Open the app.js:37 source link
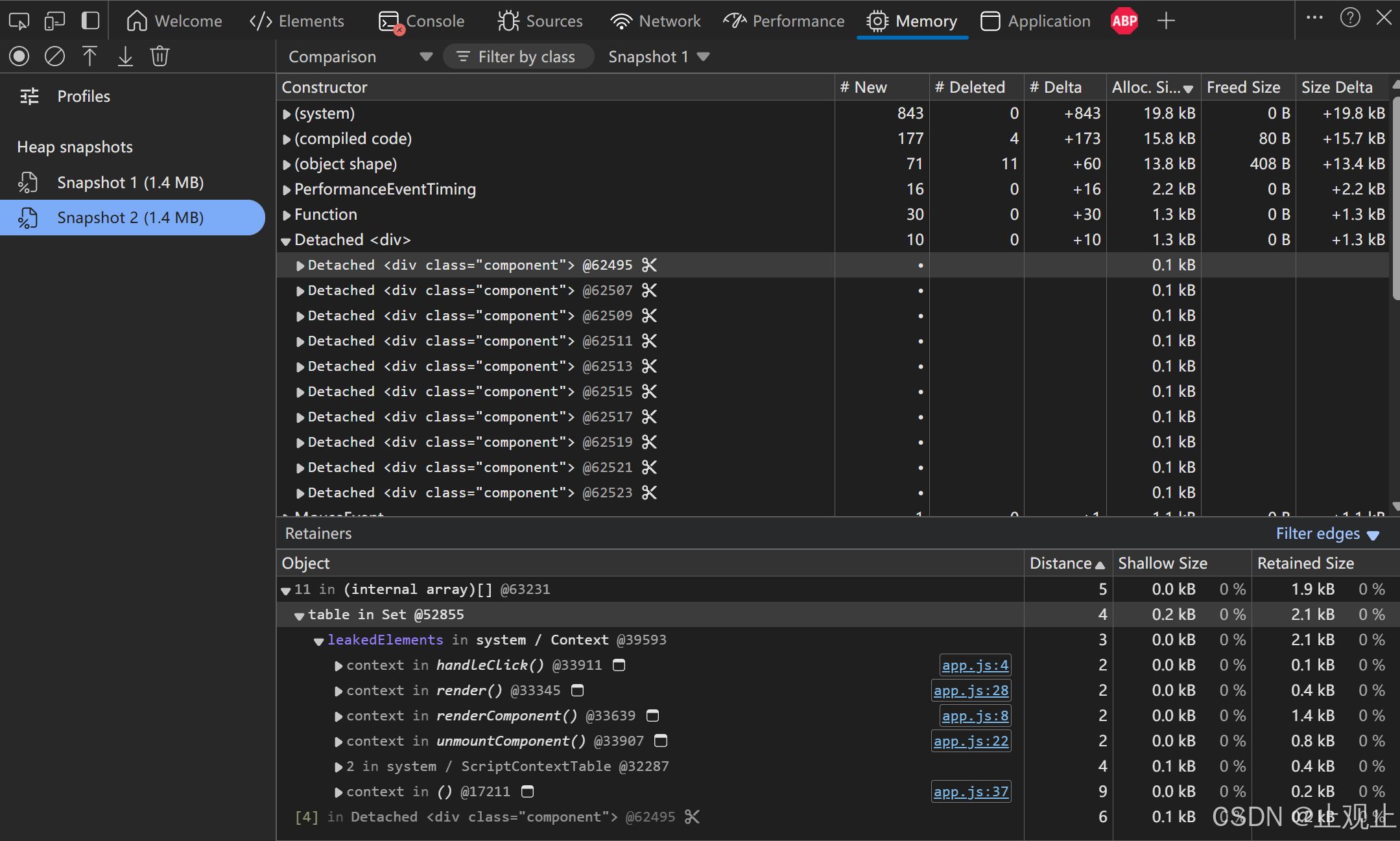 (971, 792)
